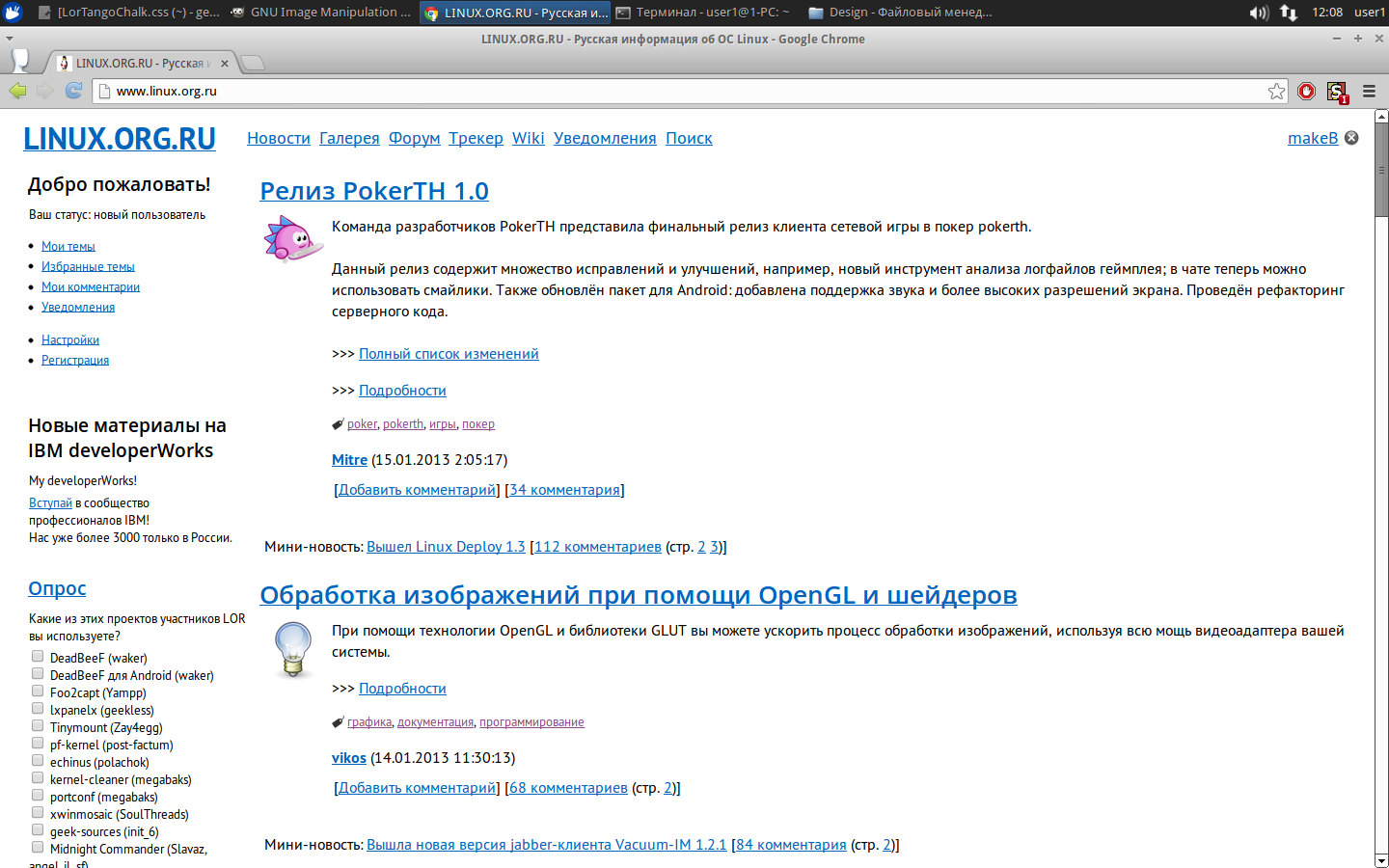Open the red adblock extension icon

tap(1306, 91)
